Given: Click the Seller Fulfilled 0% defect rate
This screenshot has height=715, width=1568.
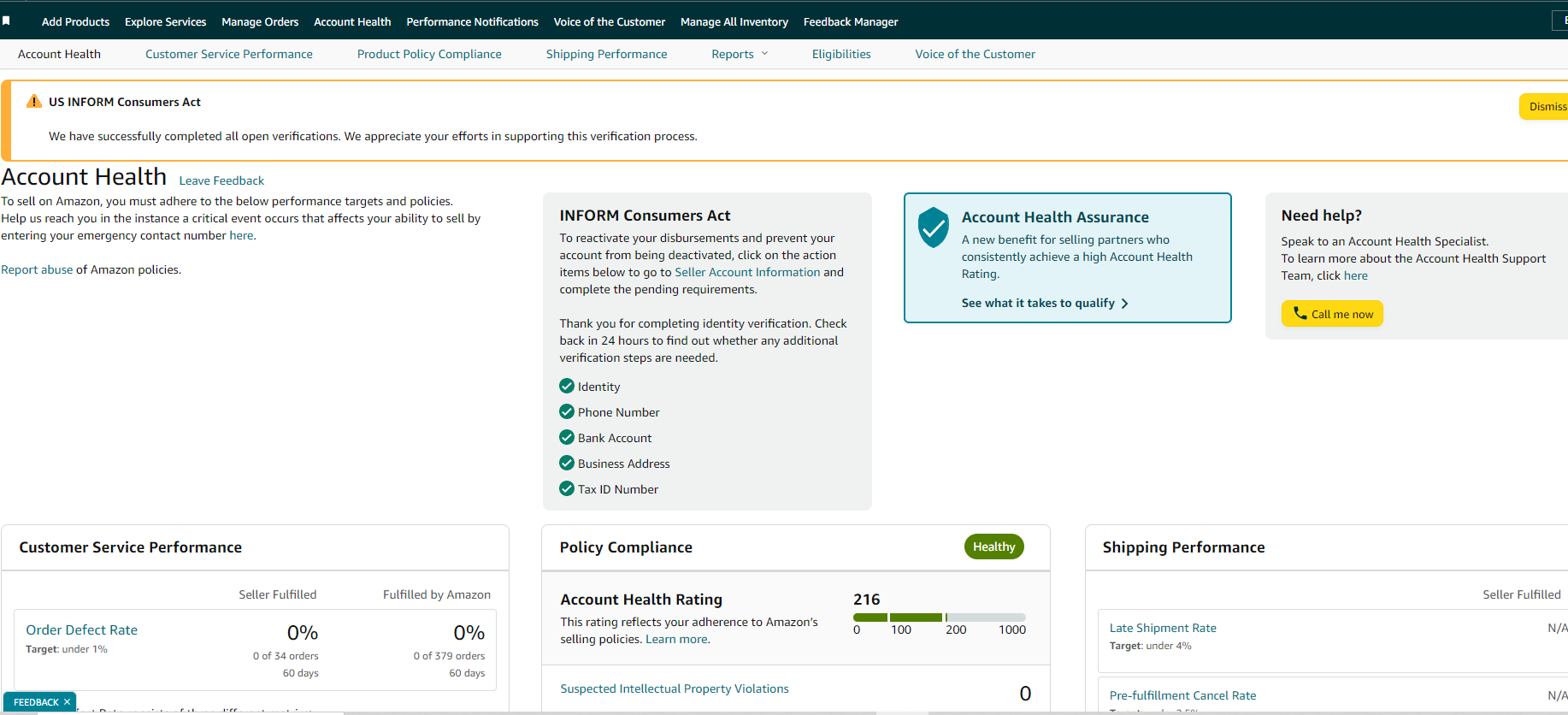Looking at the screenshot, I should pos(303,633).
